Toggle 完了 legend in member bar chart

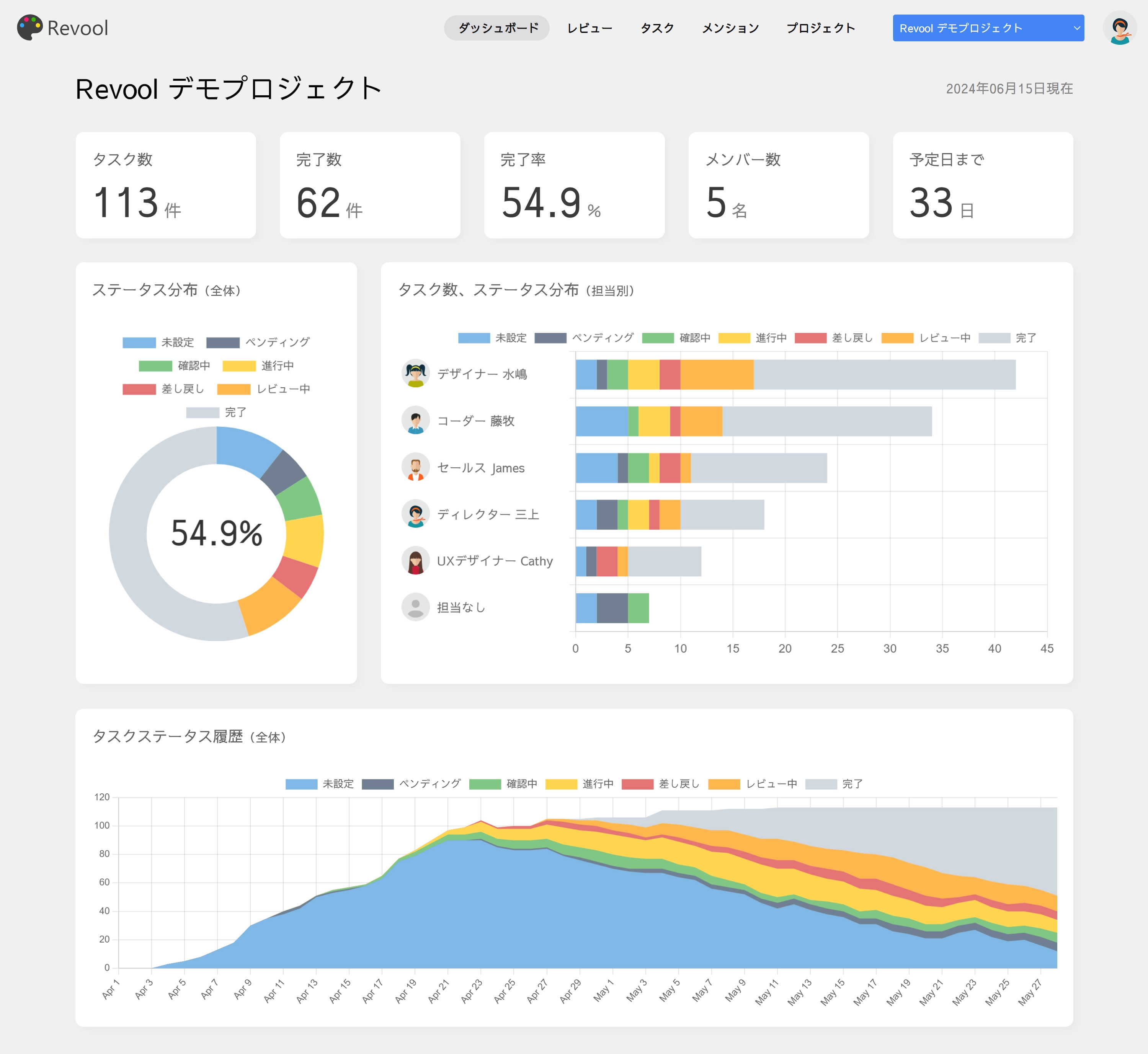pos(1007,338)
